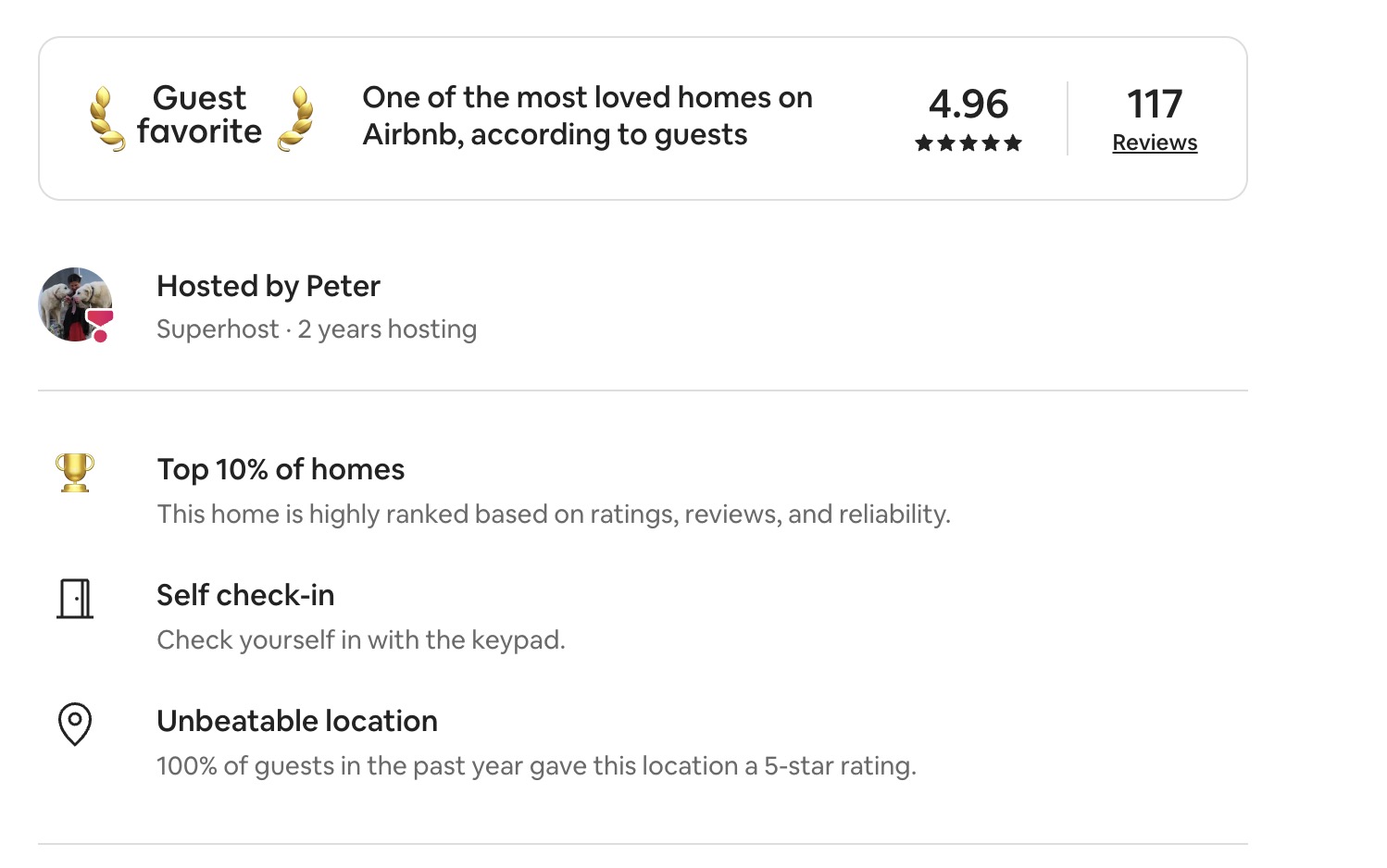The image size is (1387, 868).
Task: Click the five-star rating icons
Action: click(968, 143)
